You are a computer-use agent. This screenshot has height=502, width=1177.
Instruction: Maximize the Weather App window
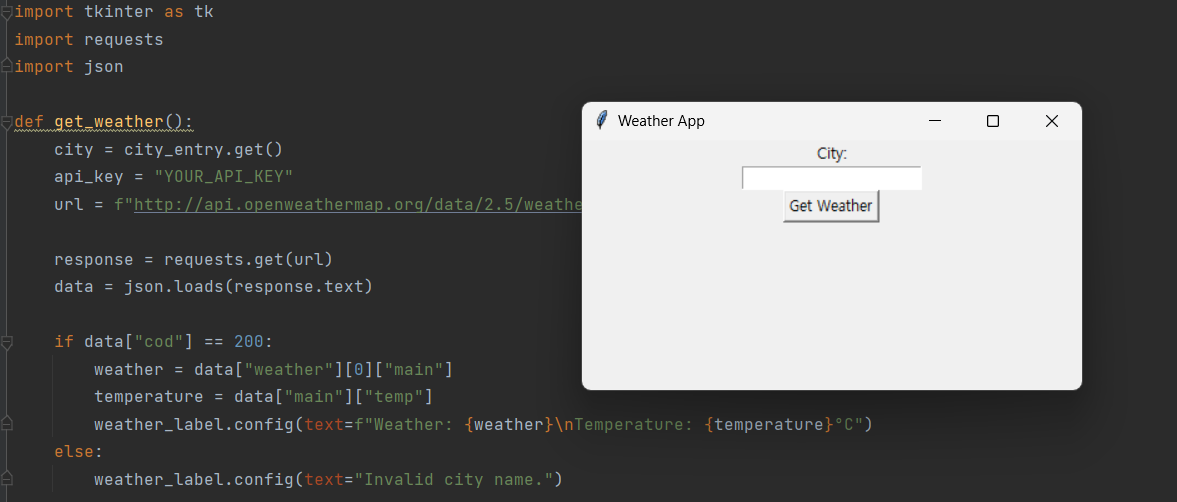coord(992,121)
